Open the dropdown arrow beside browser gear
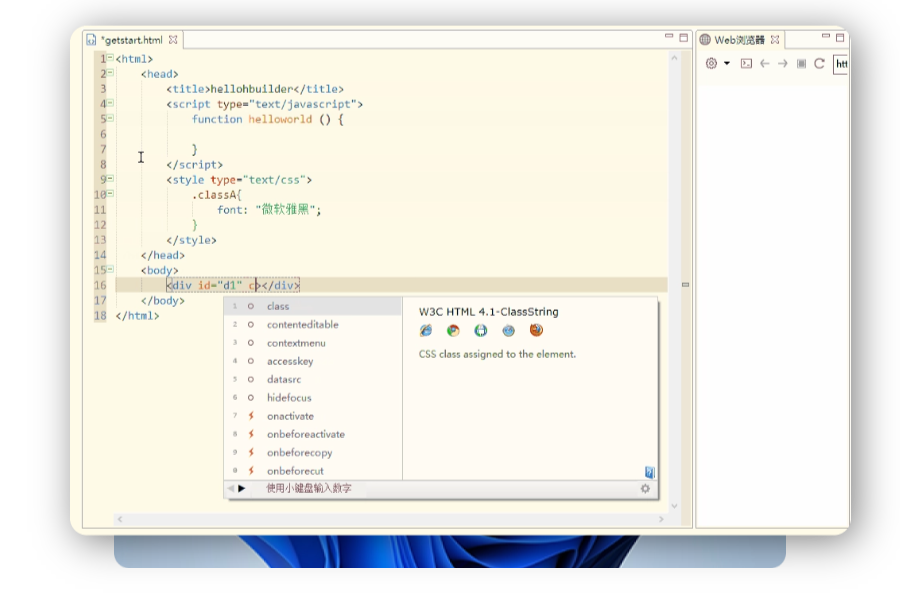Image resolution: width=900 pixels, height=600 pixels. click(x=727, y=63)
